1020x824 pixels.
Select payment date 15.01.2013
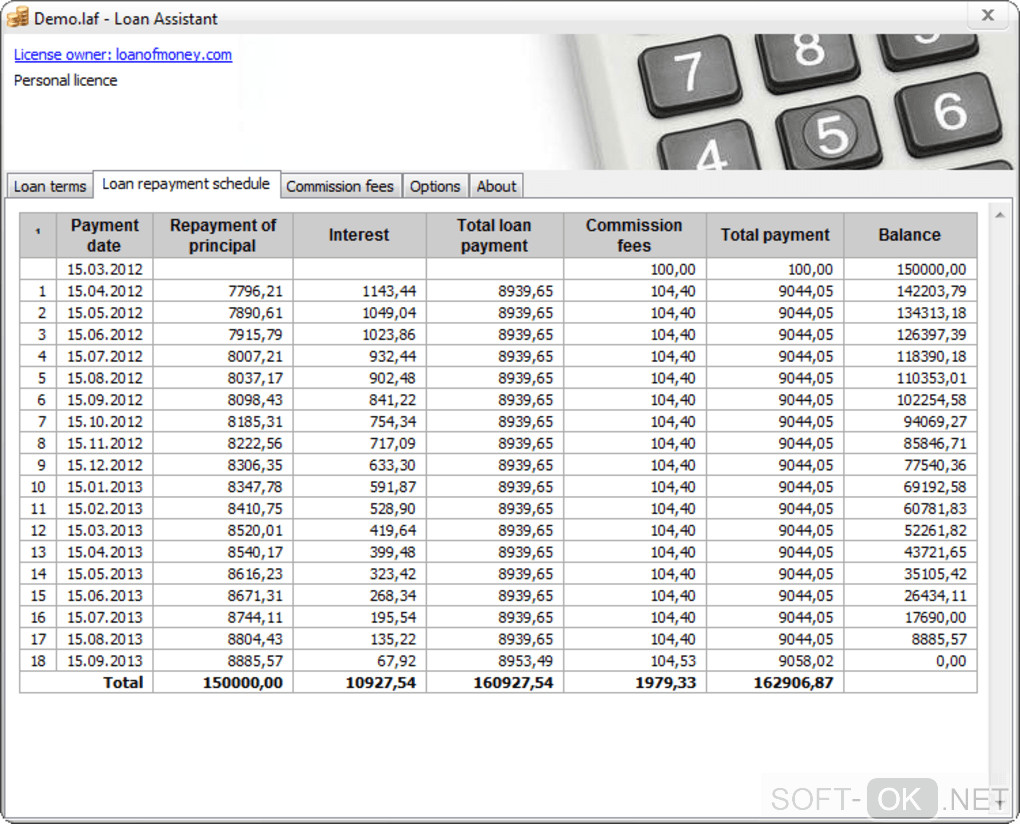[104, 487]
